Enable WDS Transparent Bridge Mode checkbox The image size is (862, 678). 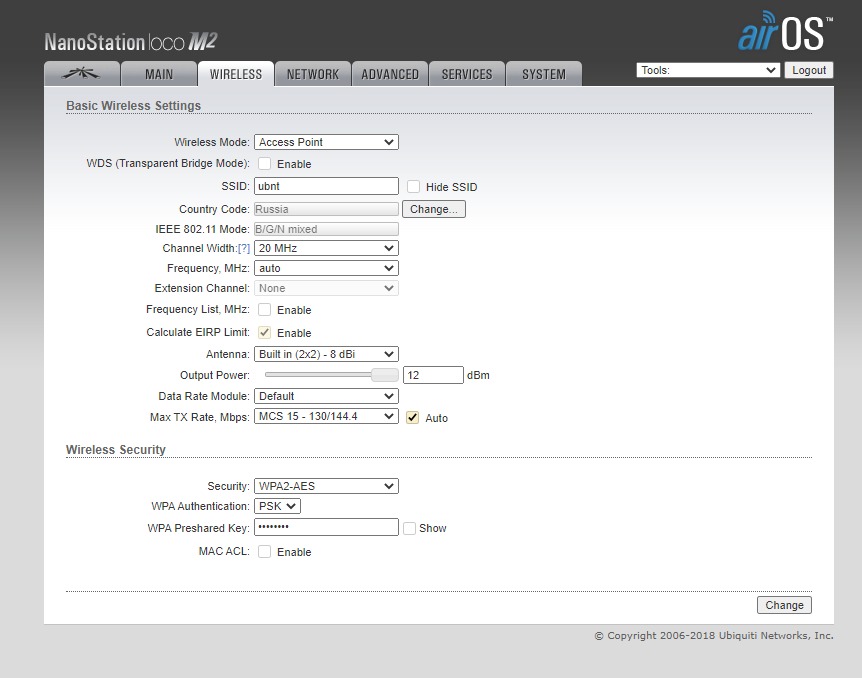pyautogui.click(x=264, y=164)
